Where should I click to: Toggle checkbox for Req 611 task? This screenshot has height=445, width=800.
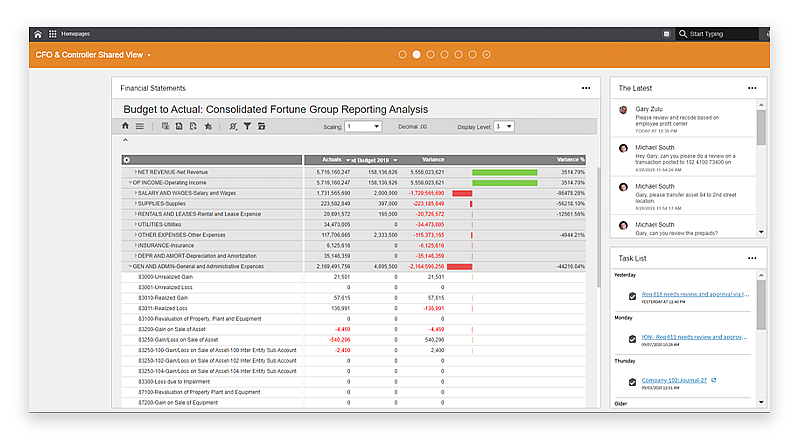point(632,339)
